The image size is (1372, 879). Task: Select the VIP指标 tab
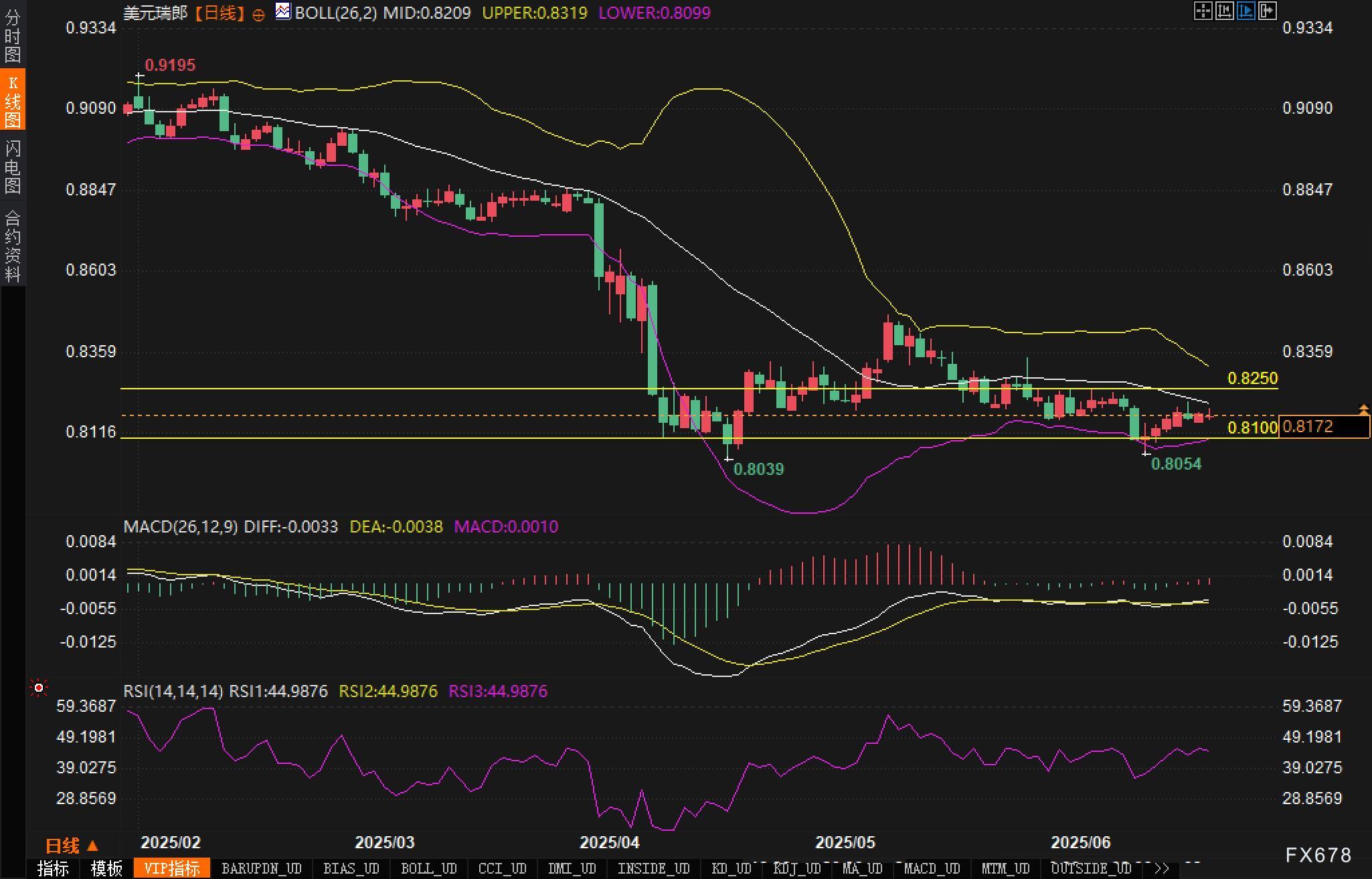[x=172, y=868]
